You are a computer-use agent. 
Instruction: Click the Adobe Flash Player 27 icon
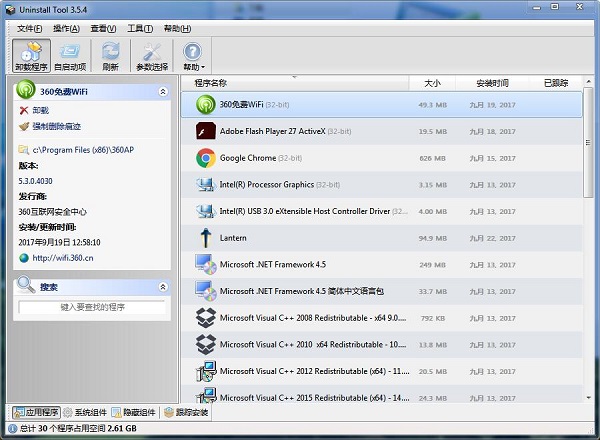coord(206,131)
